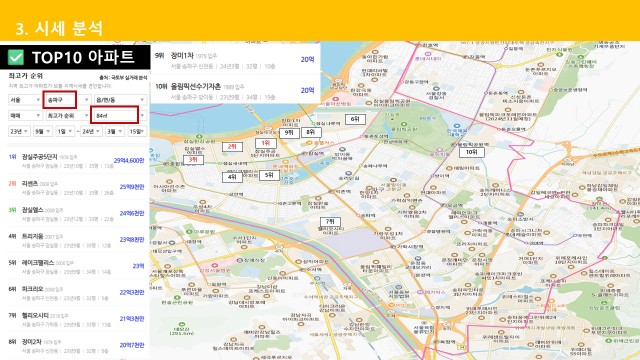The height and width of the screenshot is (360, 640).
Task: Click the 21억3천만 price value
Action: 132,319
